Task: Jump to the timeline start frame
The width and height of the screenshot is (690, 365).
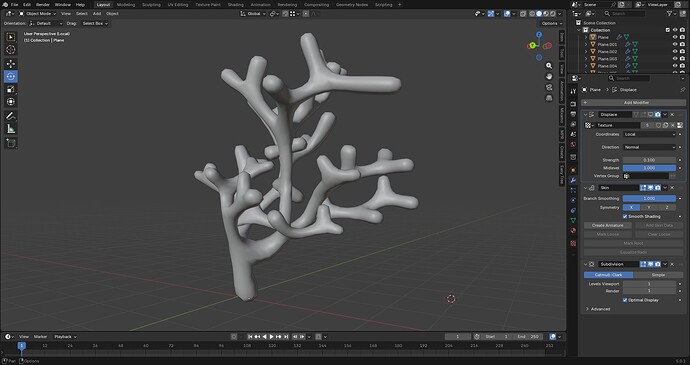Action: point(250,337)
